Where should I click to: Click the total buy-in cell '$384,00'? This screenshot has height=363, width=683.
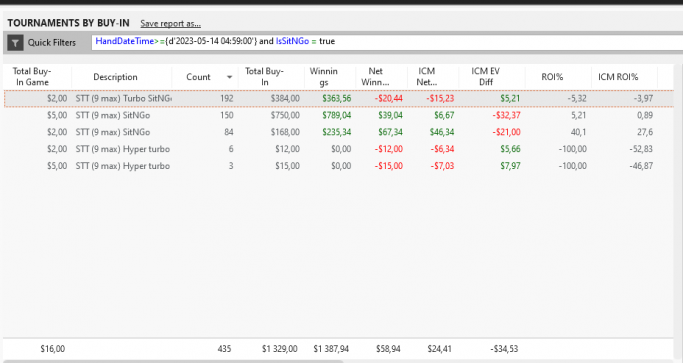[x=285, y=98]
